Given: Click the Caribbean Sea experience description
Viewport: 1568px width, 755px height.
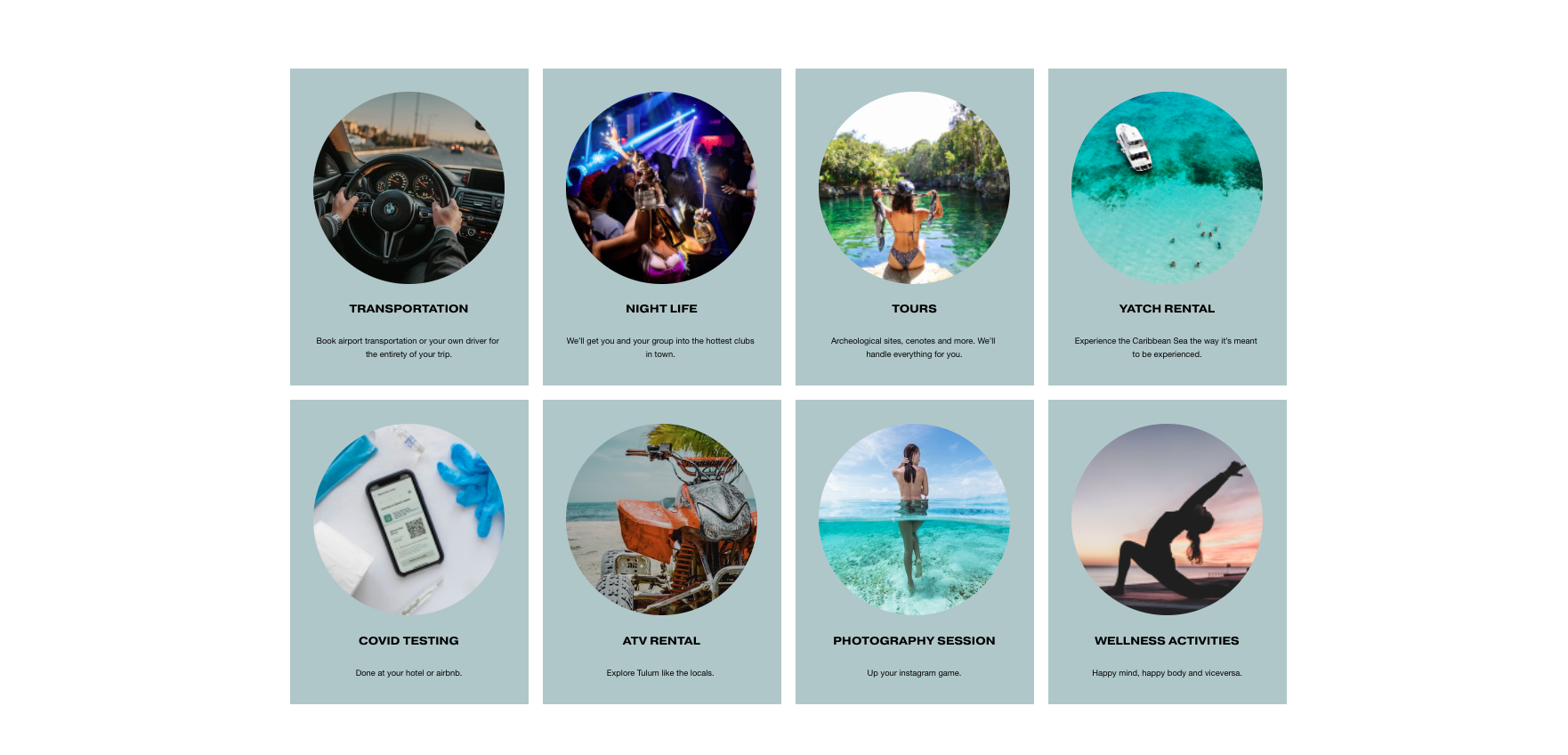Looking at the screenshot, I should [x=1166, y=347].
